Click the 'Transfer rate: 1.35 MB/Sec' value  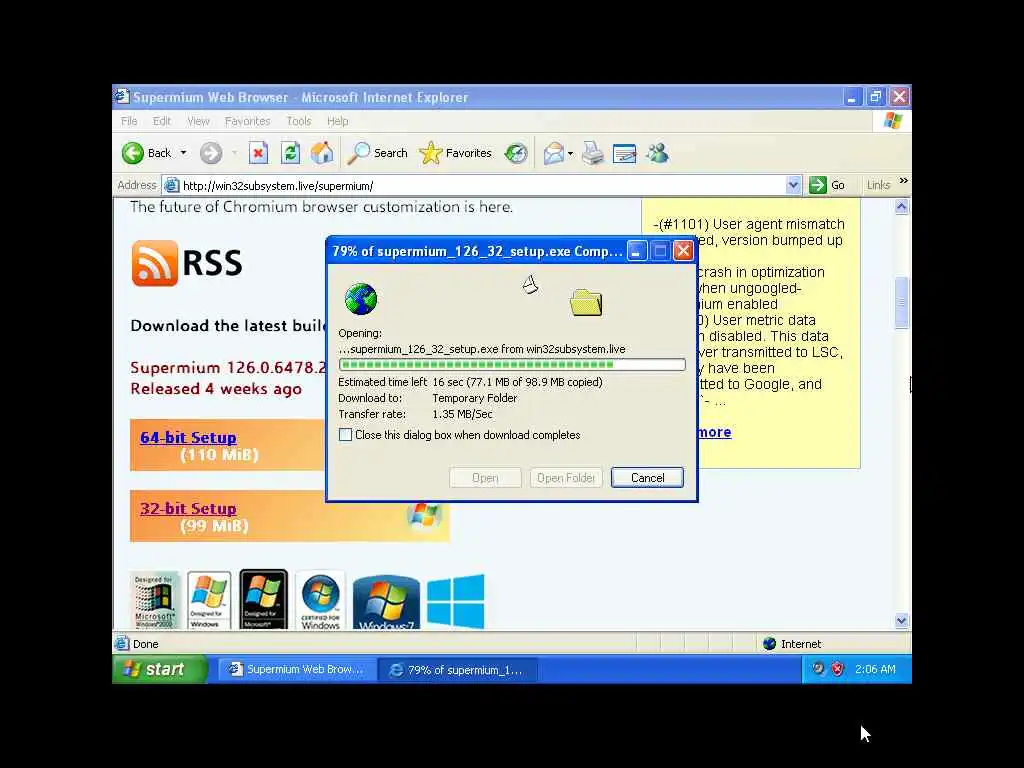pos(462,414)
